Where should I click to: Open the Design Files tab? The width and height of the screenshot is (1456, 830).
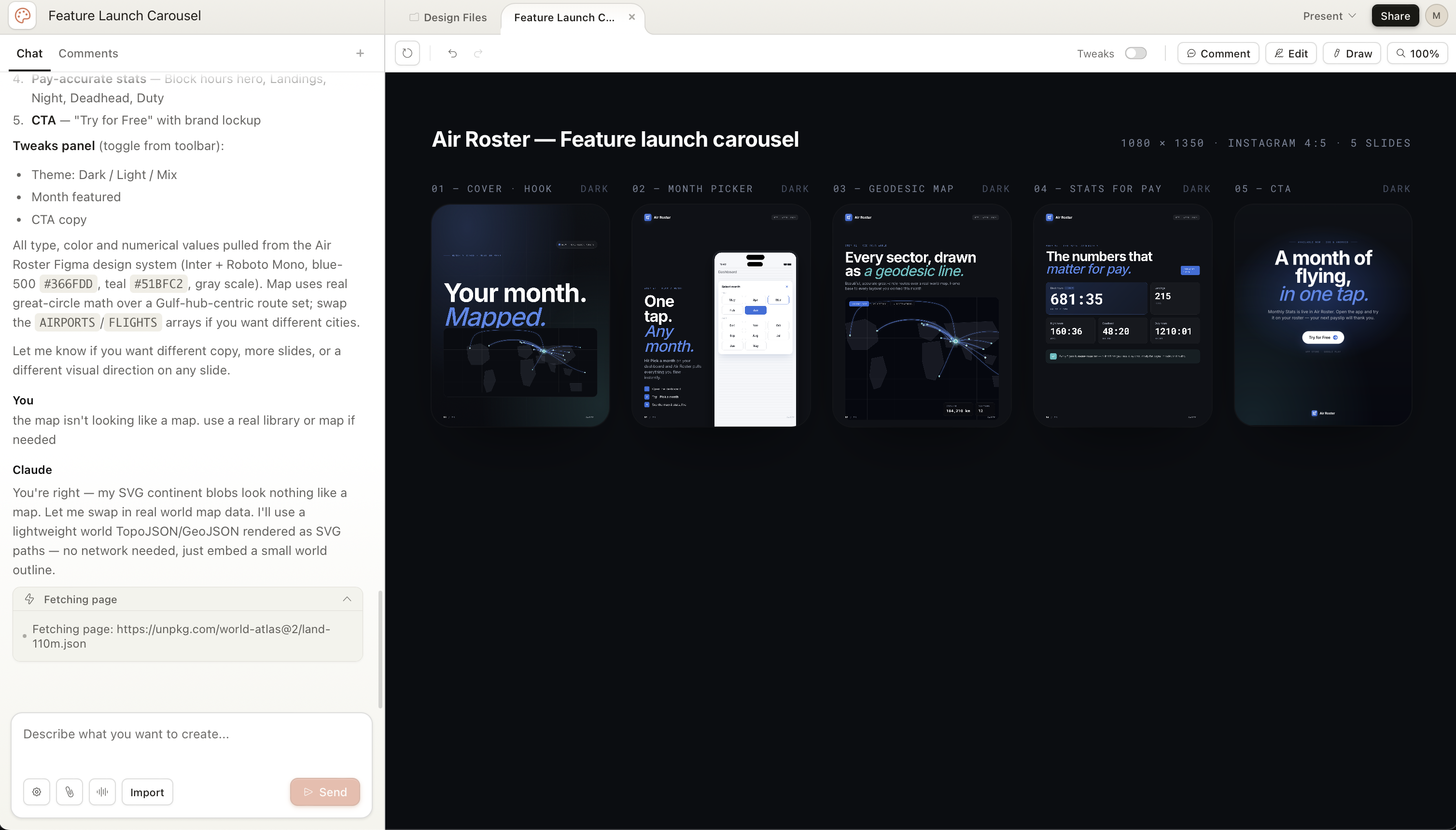point(448,17)
